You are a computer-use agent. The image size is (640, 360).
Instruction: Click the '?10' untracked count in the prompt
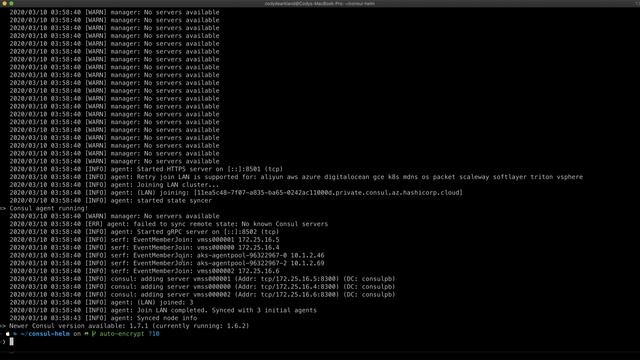pos(154,334)
